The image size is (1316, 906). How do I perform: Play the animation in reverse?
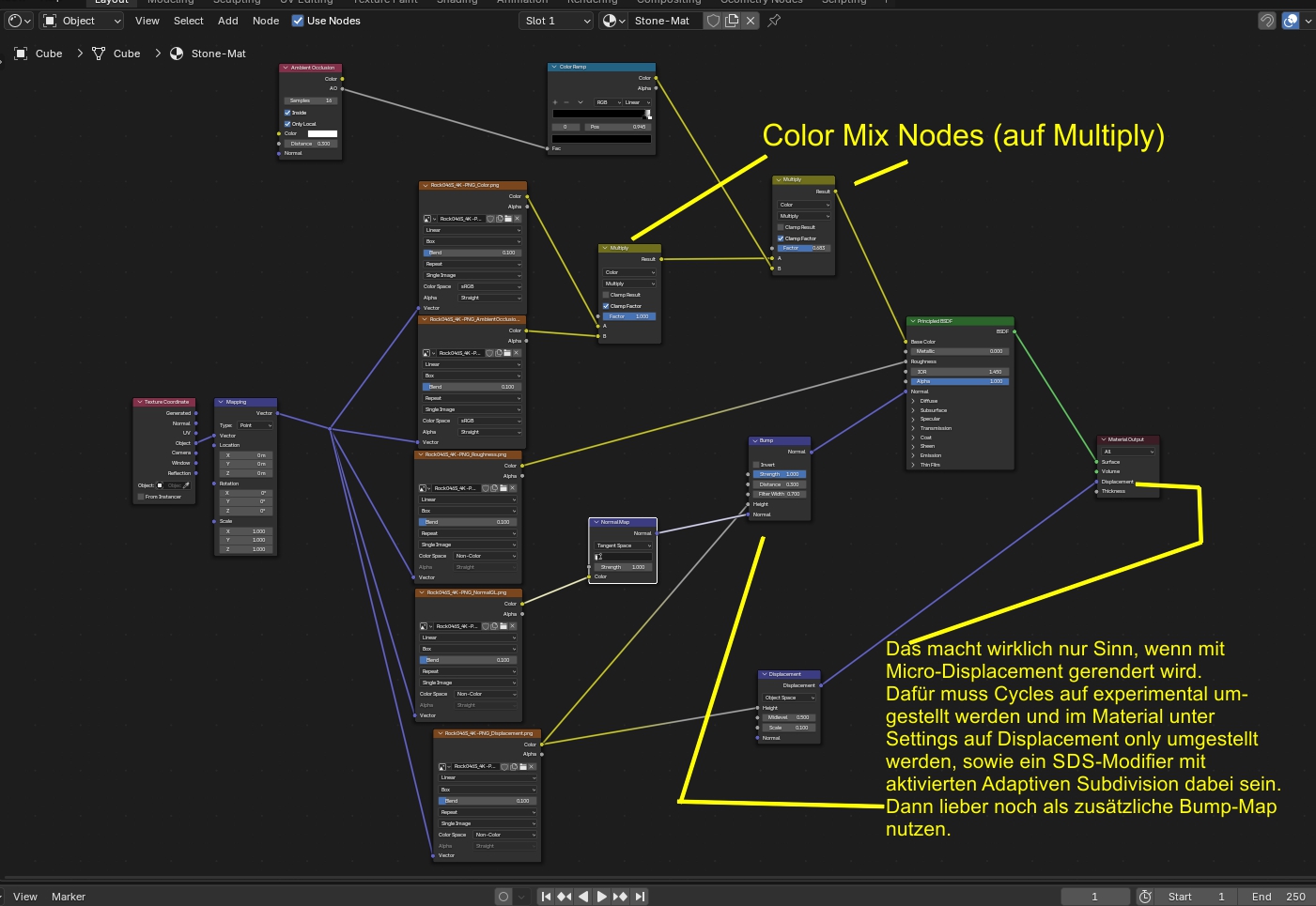tap(583, 897)
